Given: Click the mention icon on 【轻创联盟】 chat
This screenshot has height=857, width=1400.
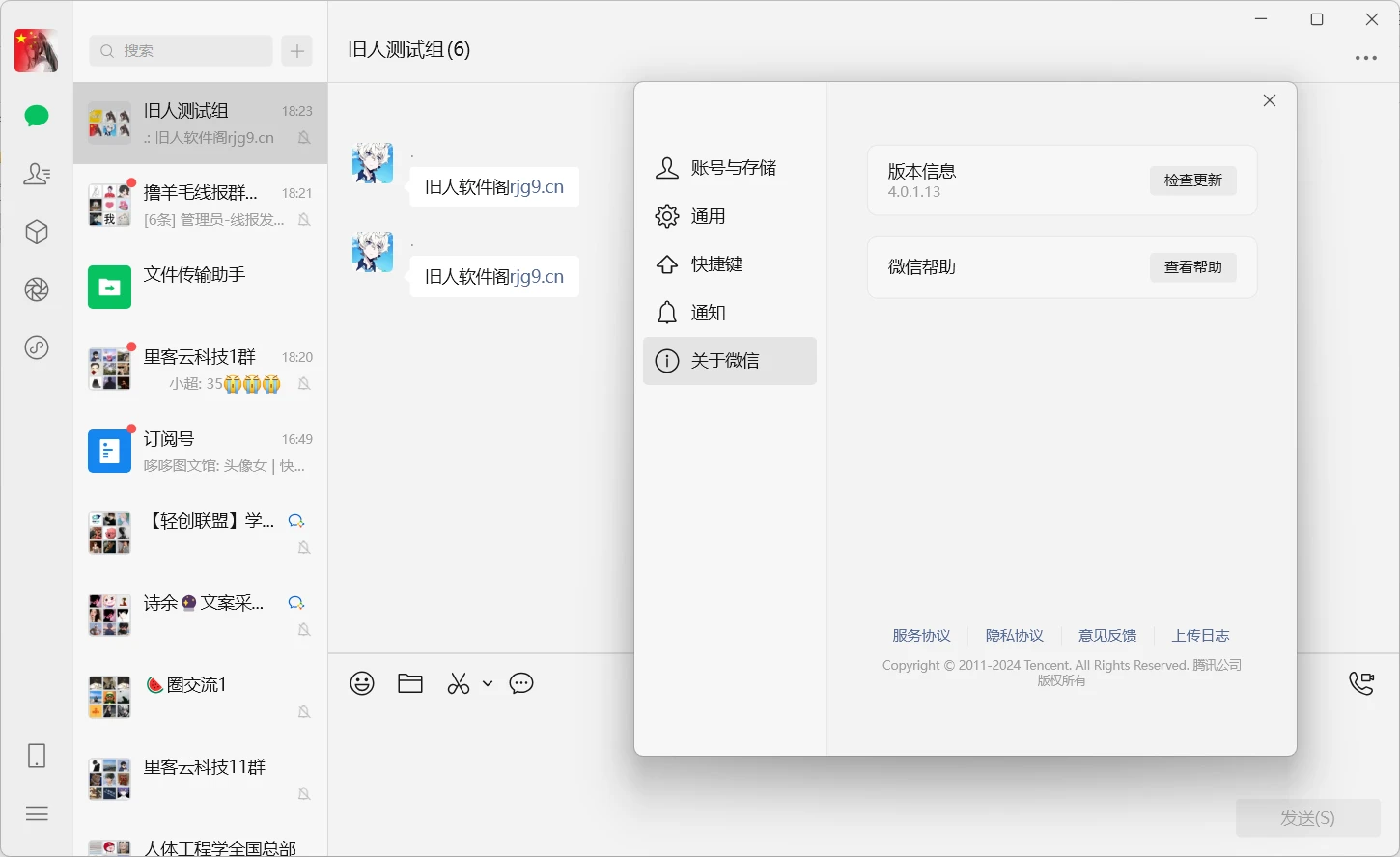Looking at the screenshot, I should (x=296, y=521).
